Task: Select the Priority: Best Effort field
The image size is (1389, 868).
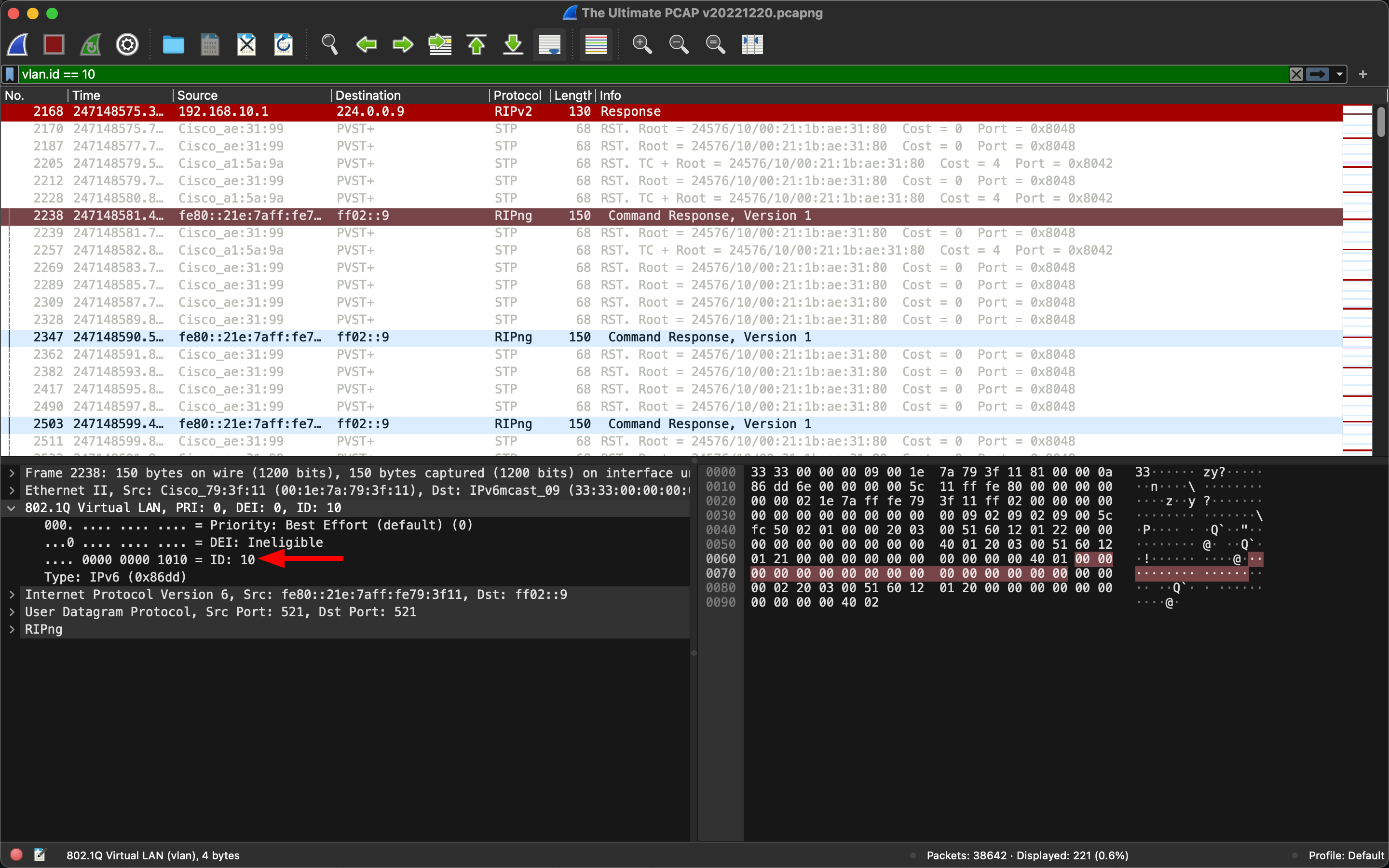Action: [x=259, y=525]
